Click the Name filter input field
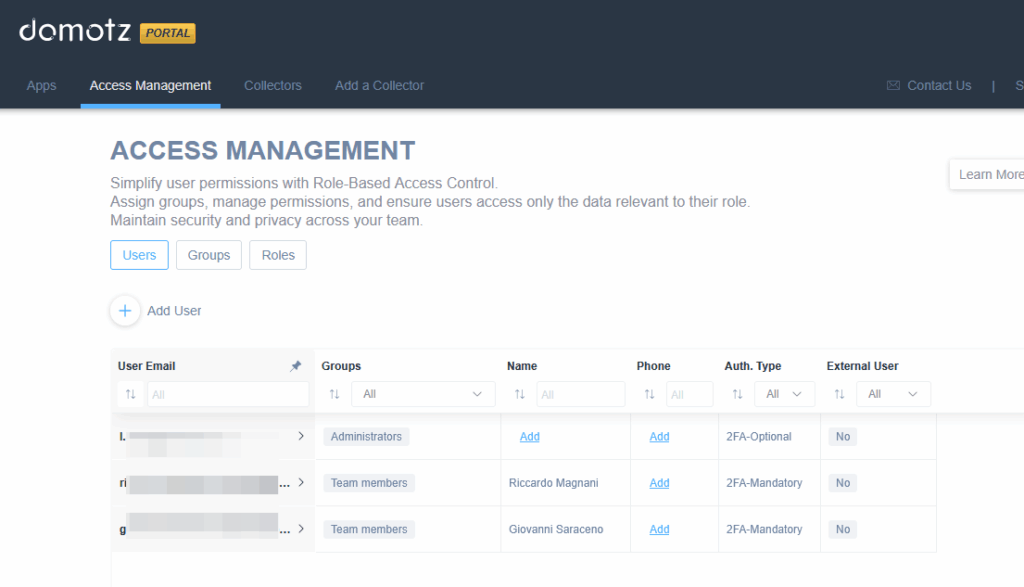 [x=580, y=395]
